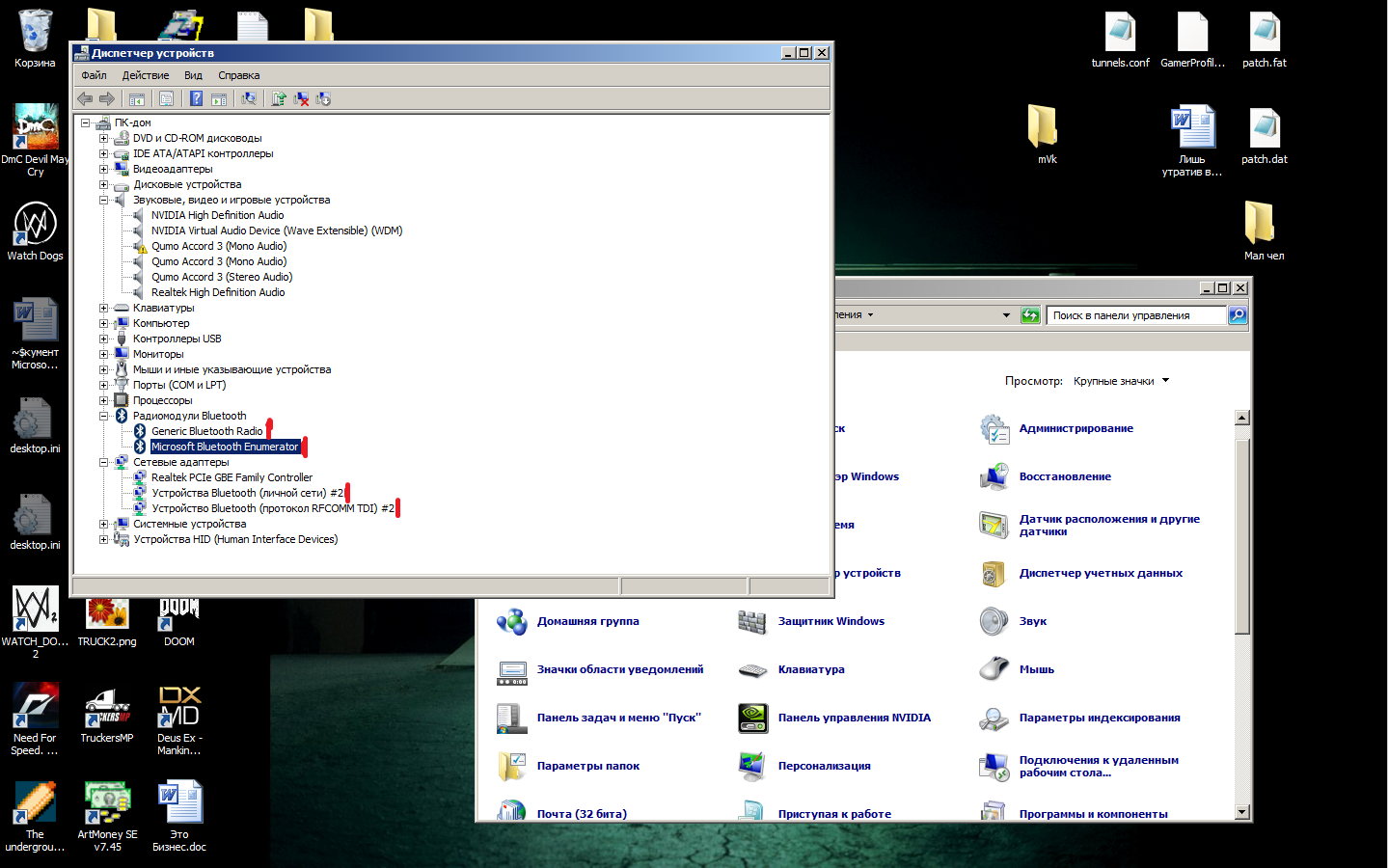Open Help with the blue question mark icon
The image size is (1389, 868).
[196, 98]
